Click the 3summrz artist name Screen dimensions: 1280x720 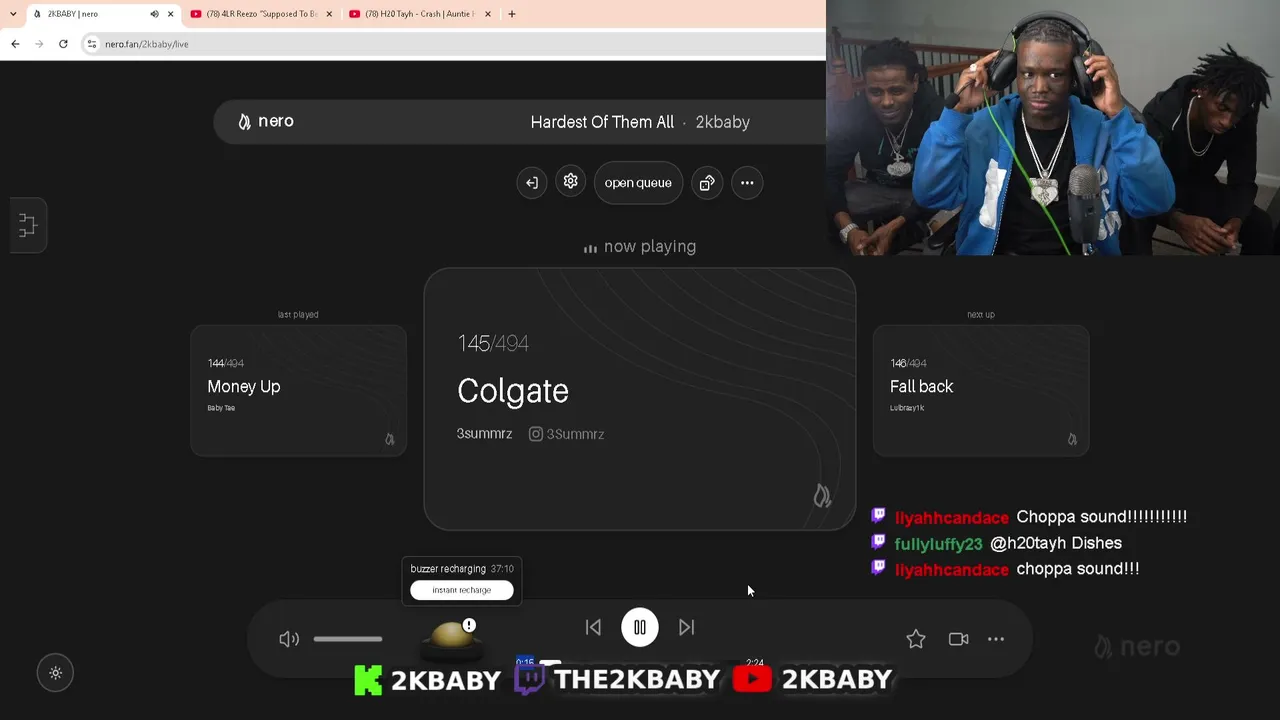(x=485, y=434)
